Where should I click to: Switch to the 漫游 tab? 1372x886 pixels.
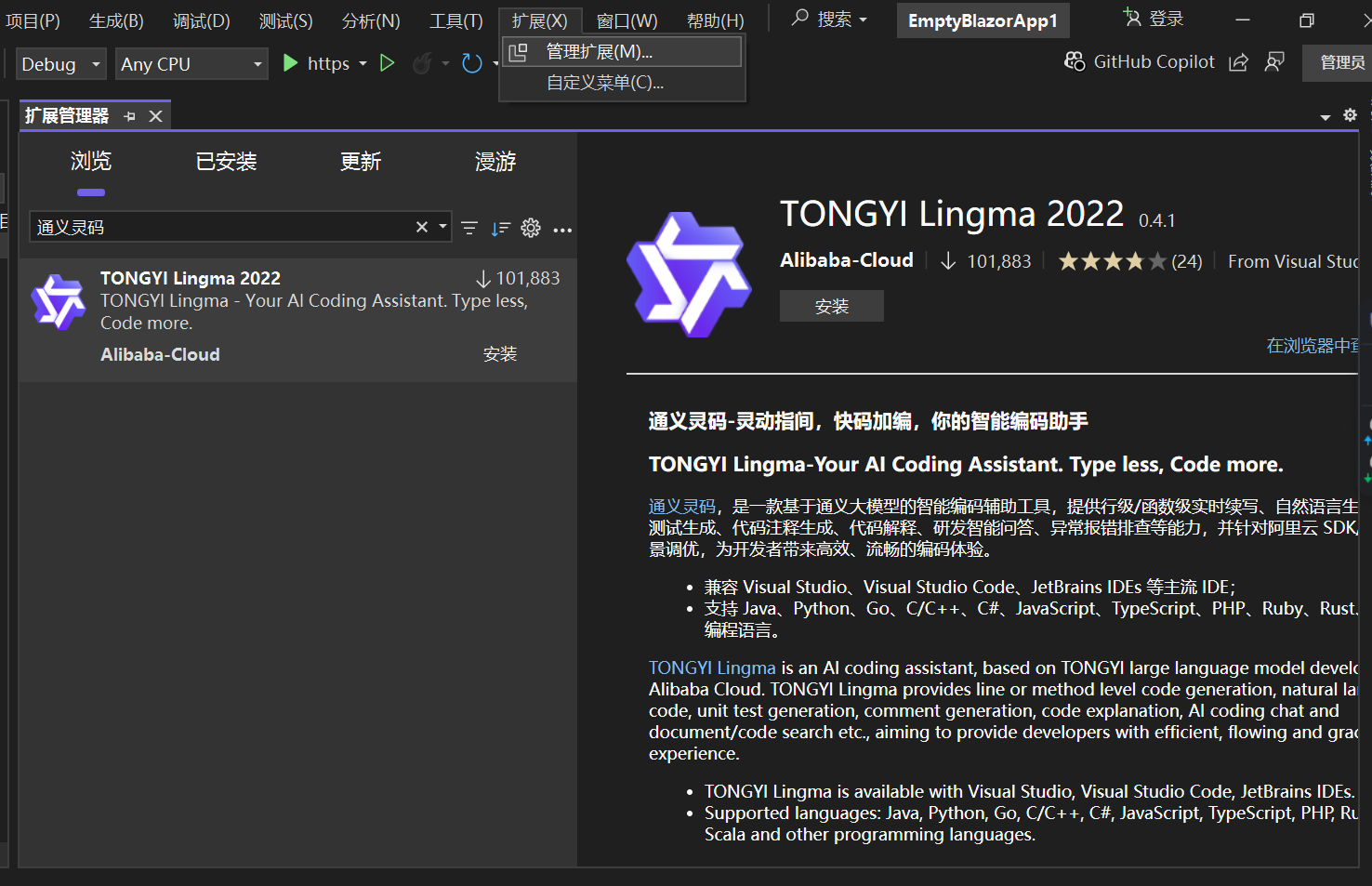[x=495, y=162]
